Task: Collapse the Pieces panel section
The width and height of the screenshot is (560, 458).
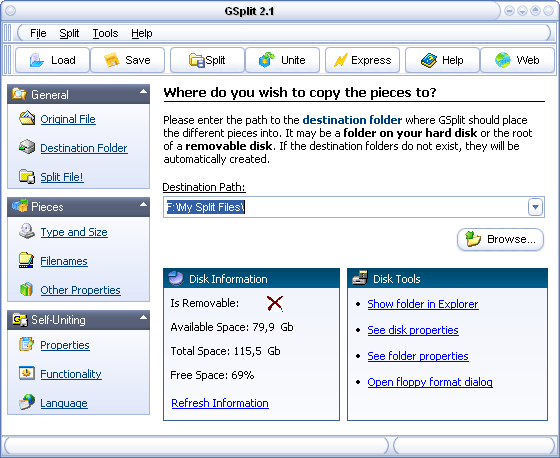Action: point(143,205)
